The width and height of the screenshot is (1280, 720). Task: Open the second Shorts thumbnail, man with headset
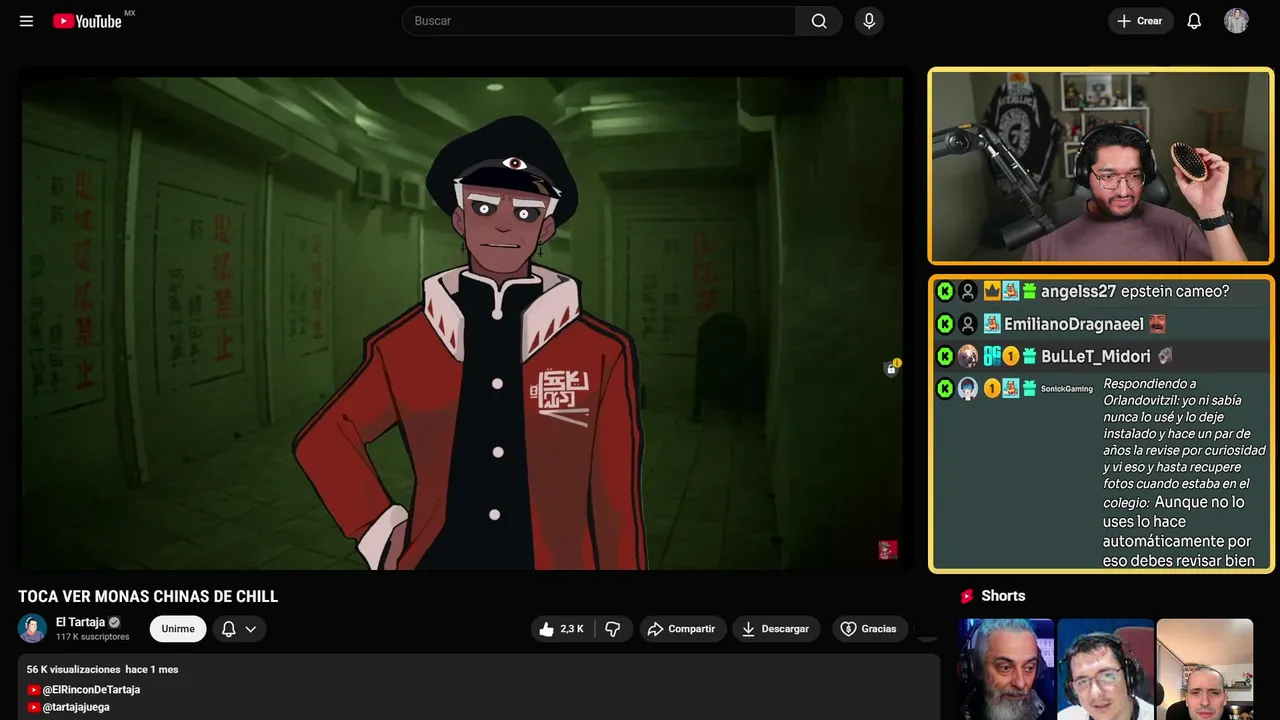(1105, 669)
